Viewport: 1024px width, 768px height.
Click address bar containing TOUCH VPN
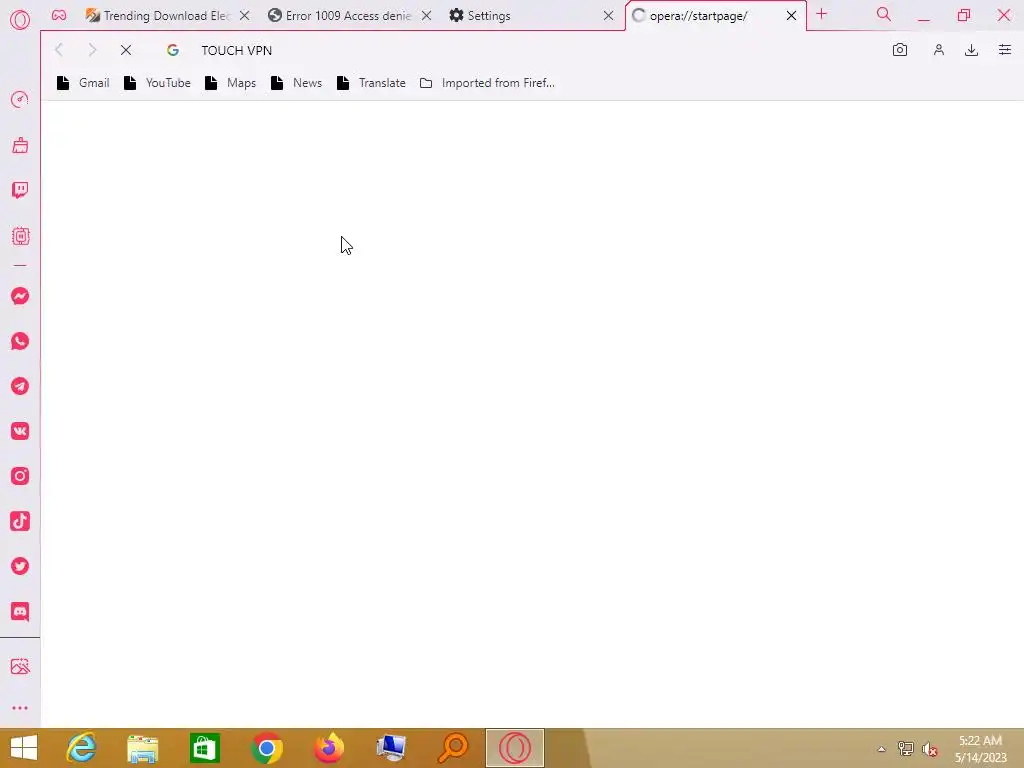[522, 50]
